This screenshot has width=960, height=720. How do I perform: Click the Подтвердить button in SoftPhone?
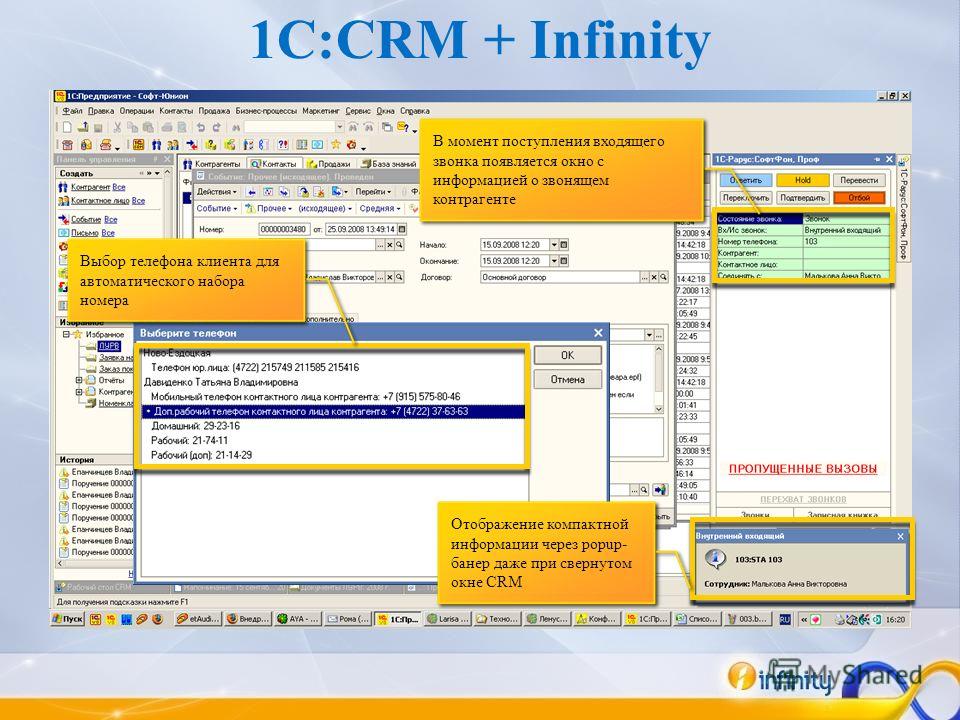[x=802, y=198]
